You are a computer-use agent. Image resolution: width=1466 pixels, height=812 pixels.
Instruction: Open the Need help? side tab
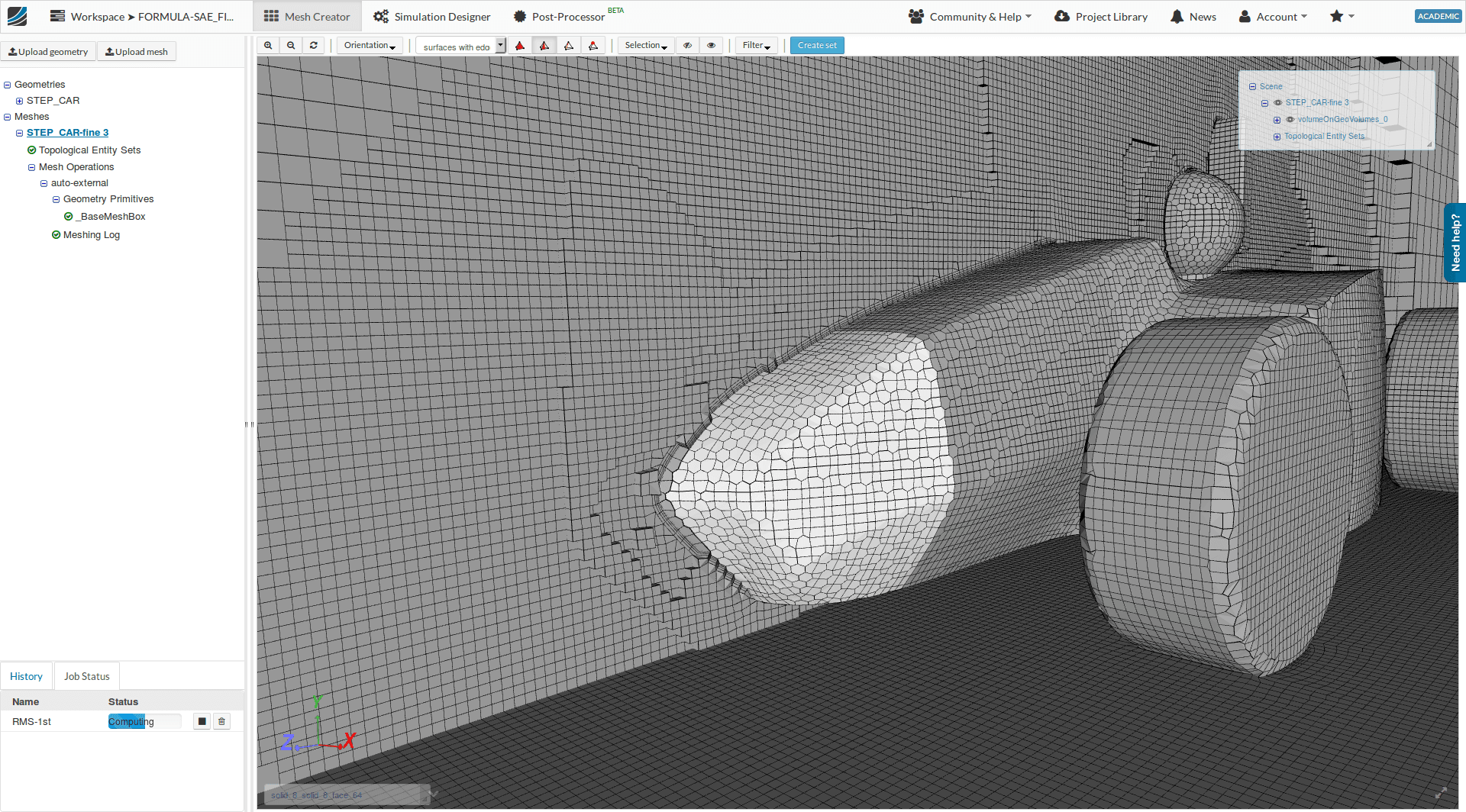[1455, 243]
